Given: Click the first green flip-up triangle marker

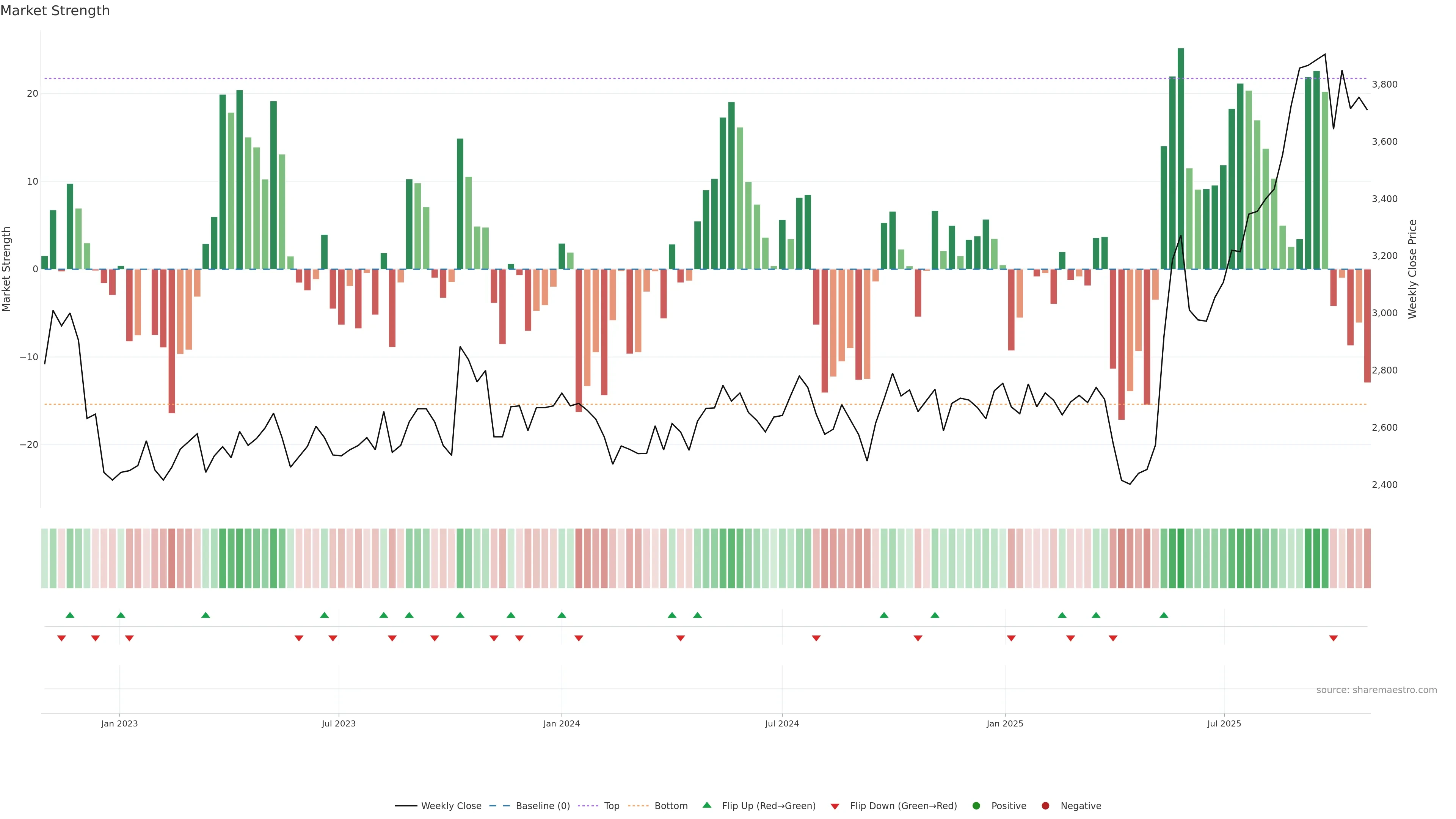Looking at the screenshot, I should [x=70, y=615].
